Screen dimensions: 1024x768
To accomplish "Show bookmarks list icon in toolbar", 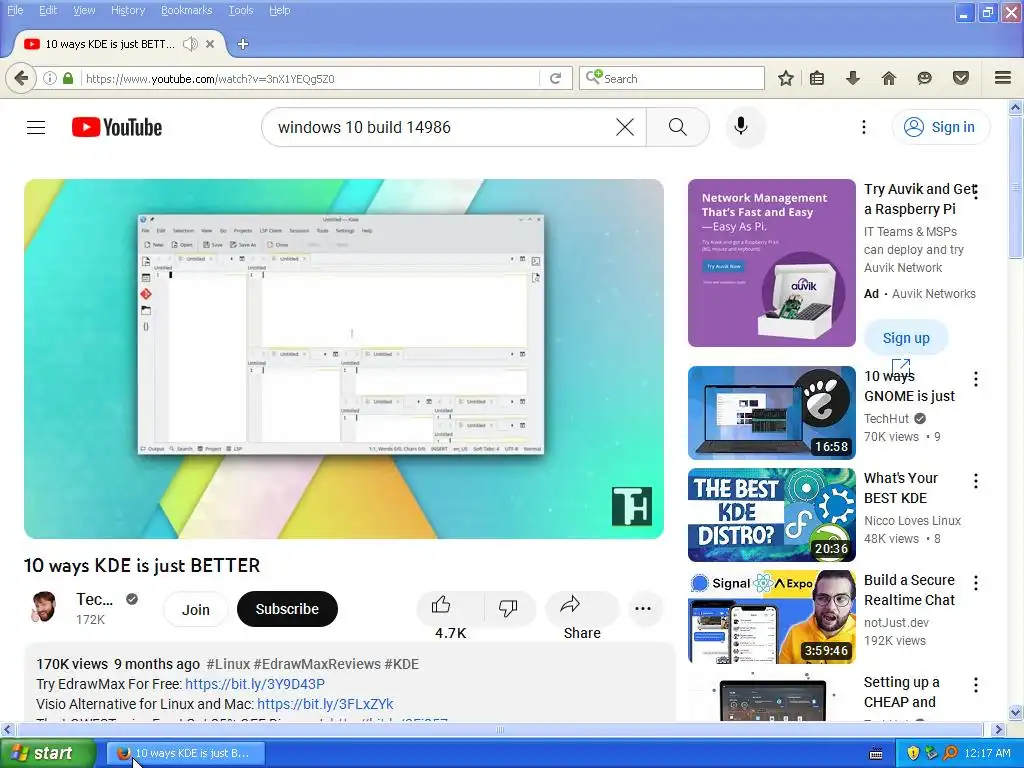I will tap(816, 78).
